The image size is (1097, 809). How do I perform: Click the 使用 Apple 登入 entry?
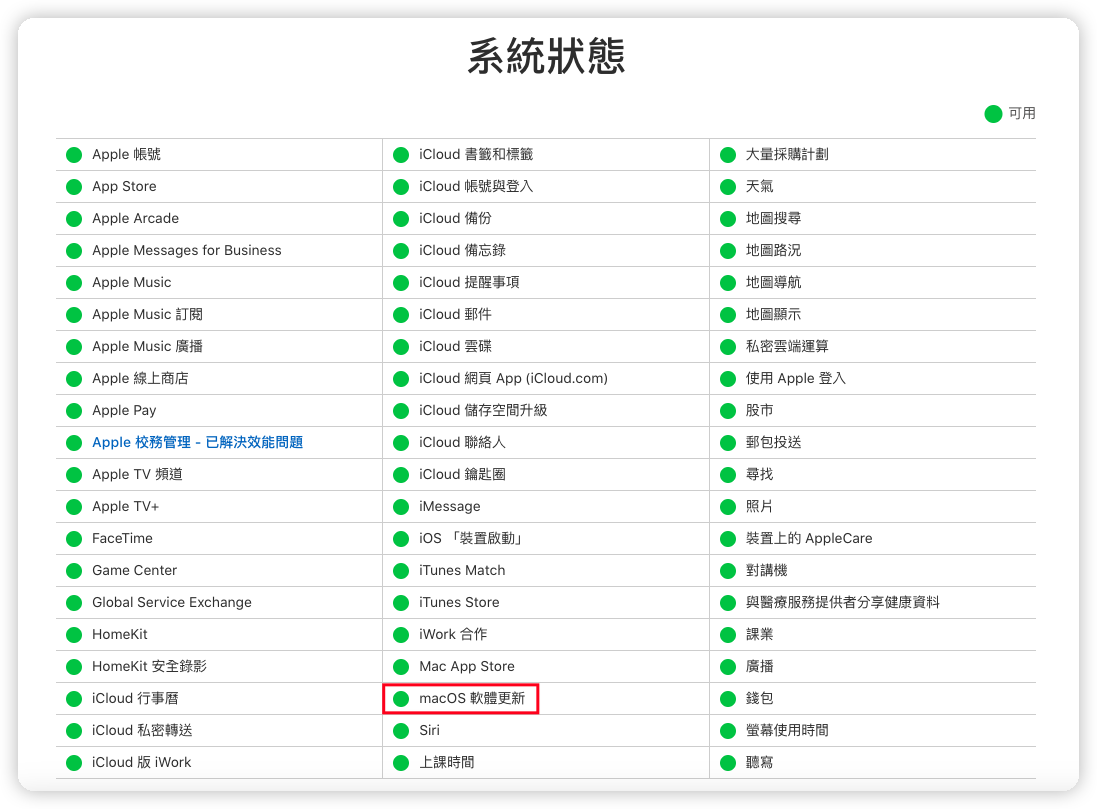coord(795,379)
